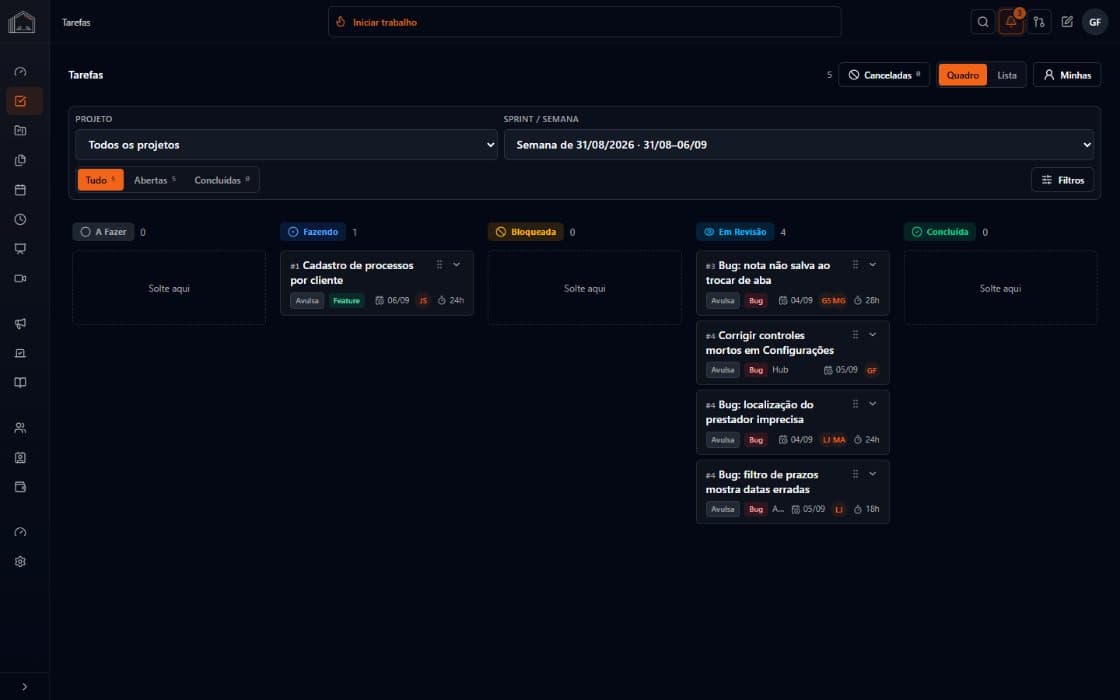Select the Abertas tab
The image size is (1120, 700).
coord(154,180)
